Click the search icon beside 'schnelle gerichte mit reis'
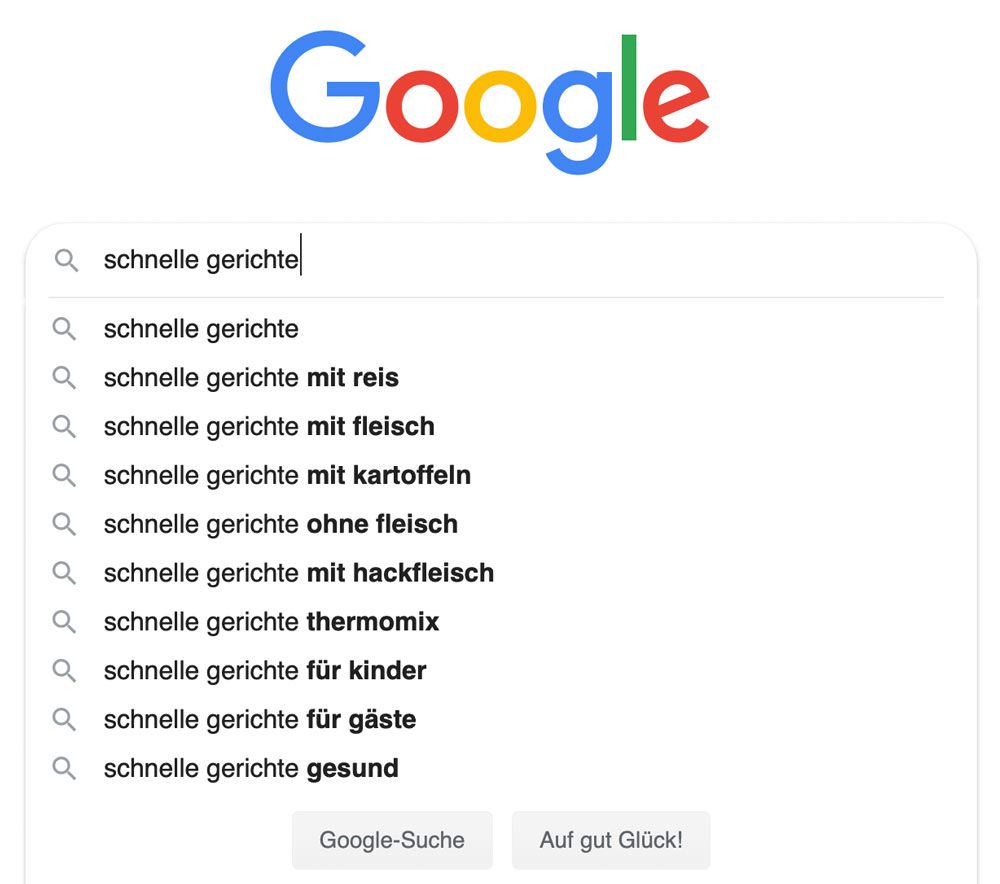1000x884 pixels. (65, 378)
